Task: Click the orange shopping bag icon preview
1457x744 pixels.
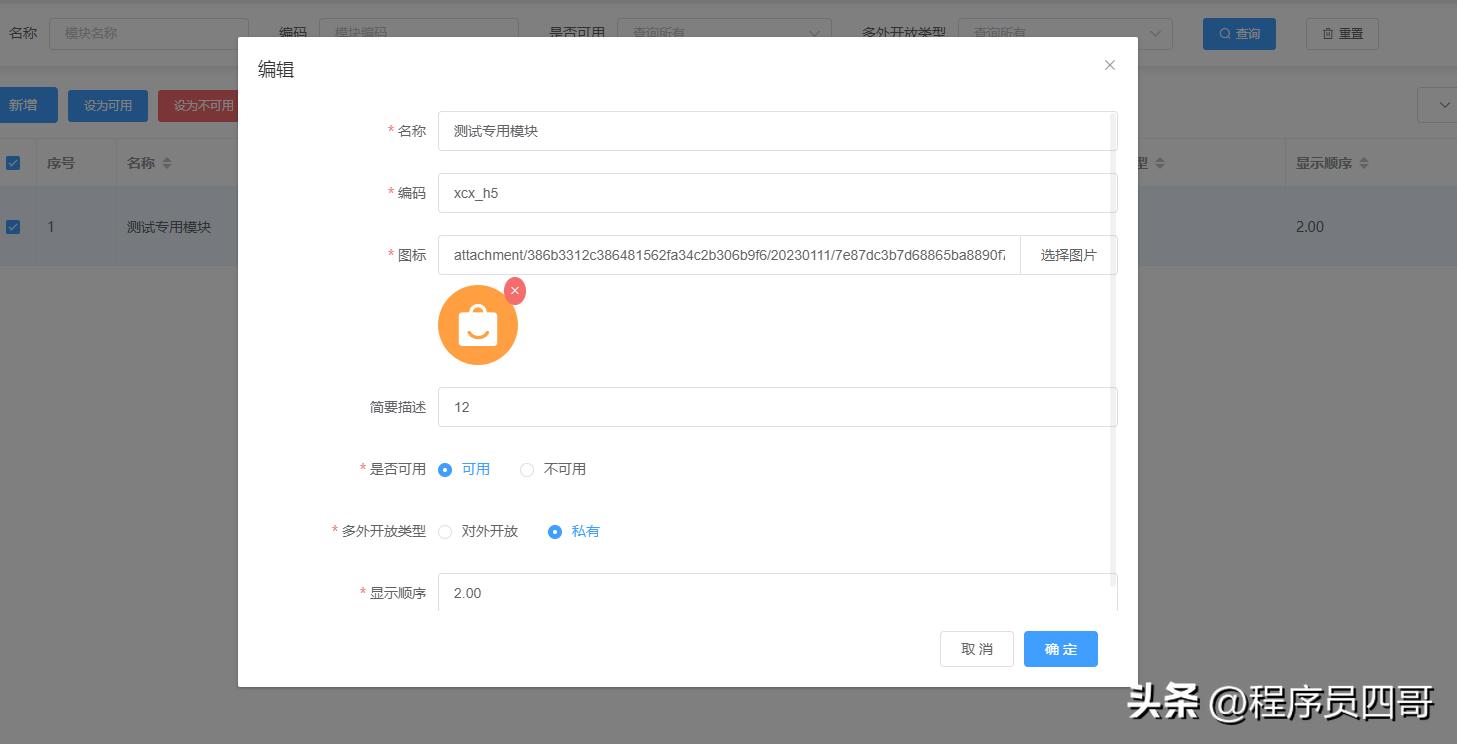Action: click(477, 324)
